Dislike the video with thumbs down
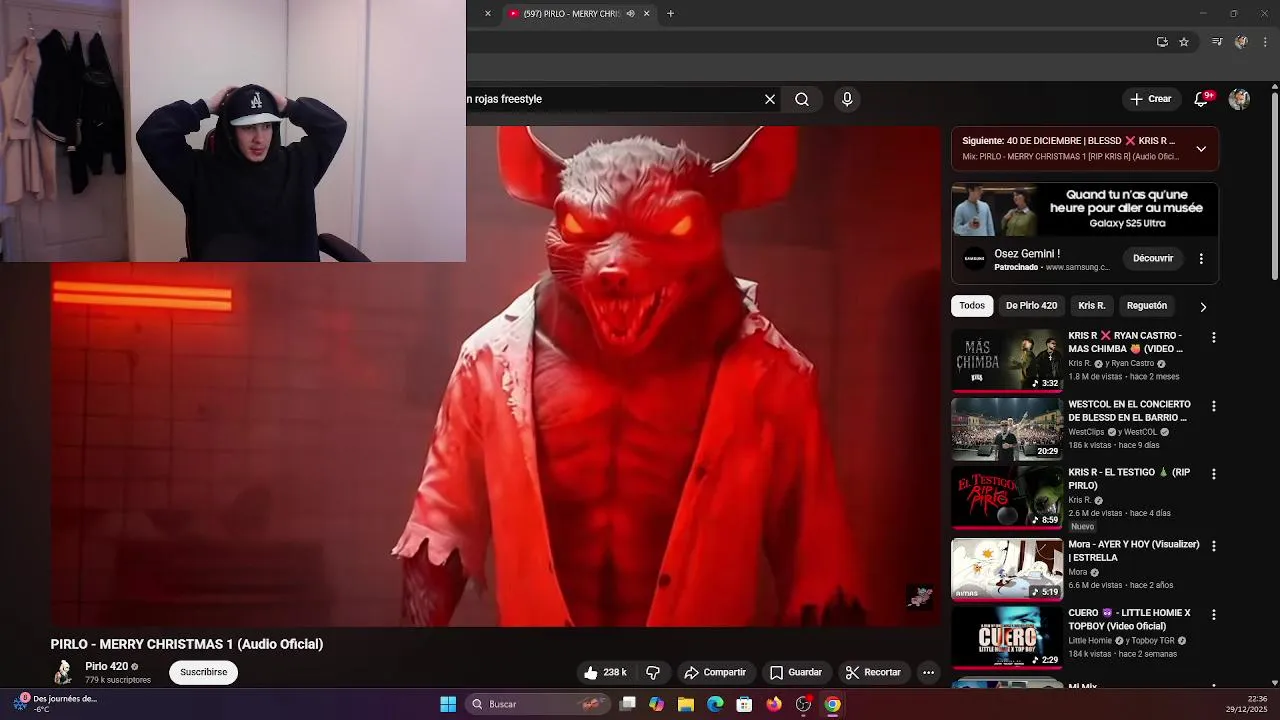This screenshot has height=720, width=1280. (653, 672)
